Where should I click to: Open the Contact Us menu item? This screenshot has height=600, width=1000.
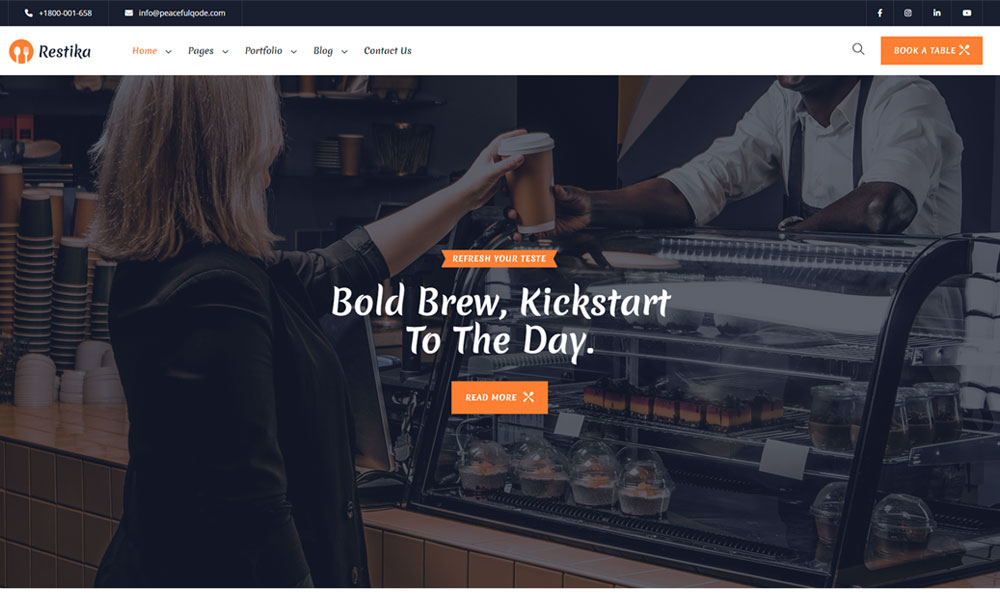pos(387,50)
